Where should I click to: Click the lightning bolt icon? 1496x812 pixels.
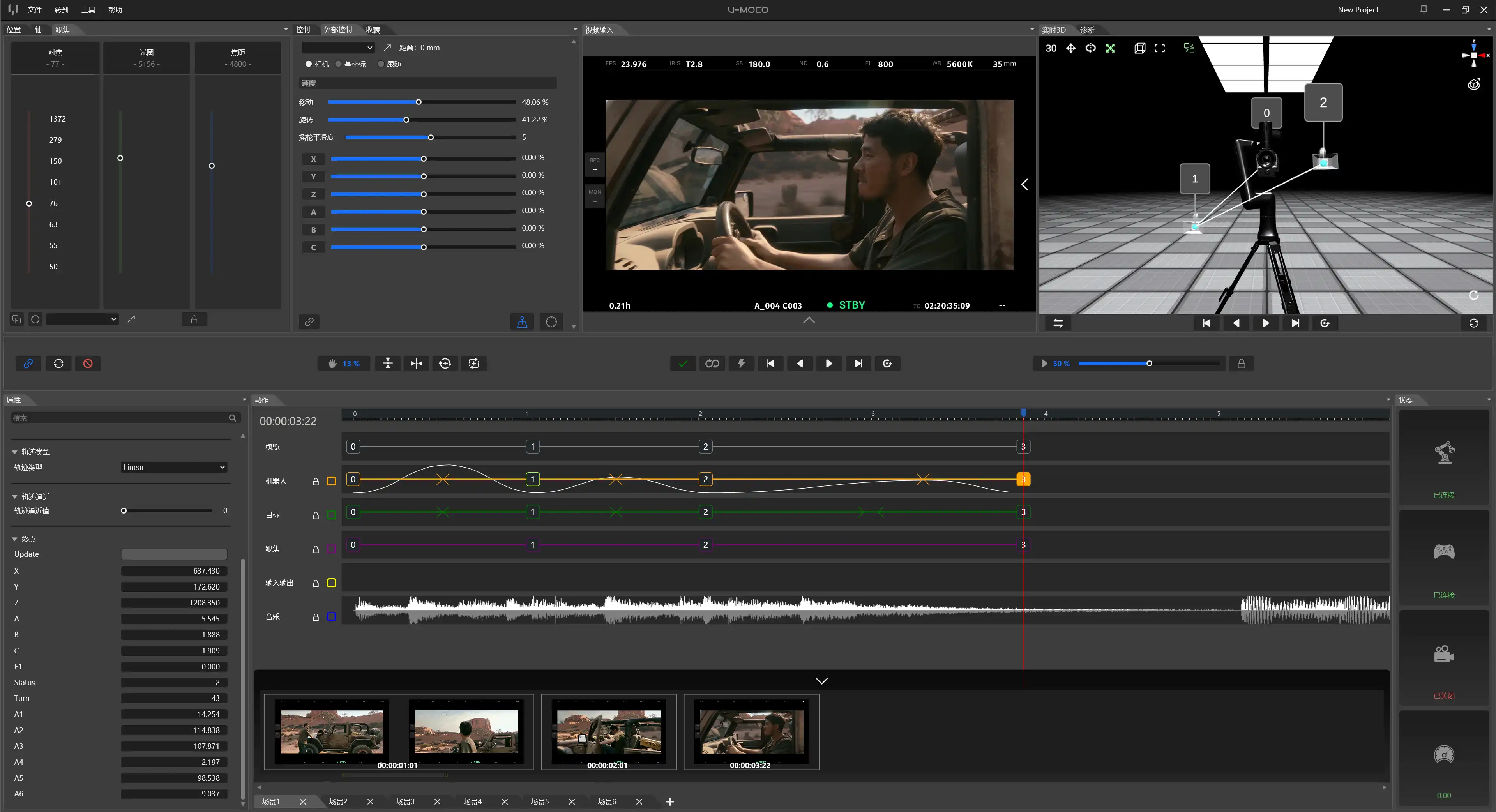point(742,364)
